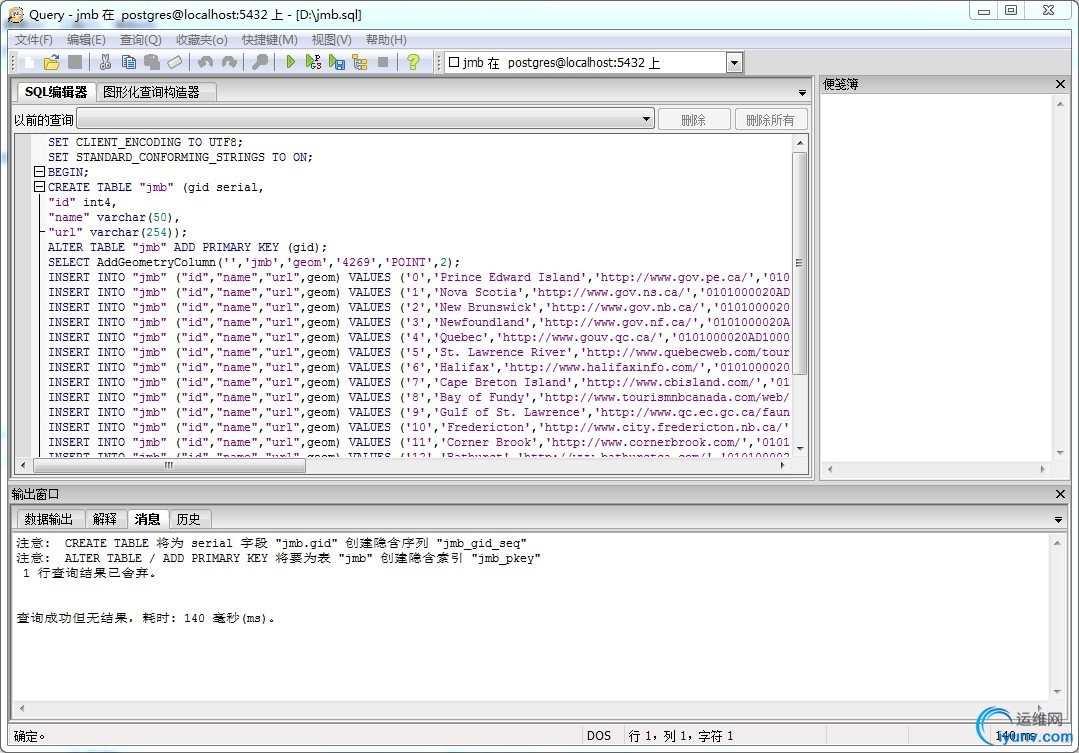Click the 删除 button
Viewport: 1079px width, 753px height.
(x=693, y=119)
